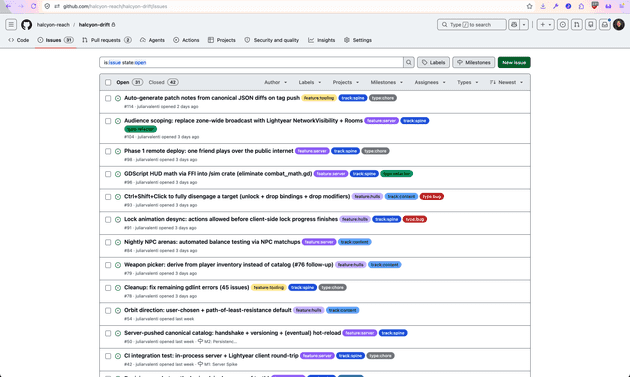This screenshot has width=630, height=377.
Task: Open M1: Server Spike milestone link
Action: (217, 364)
